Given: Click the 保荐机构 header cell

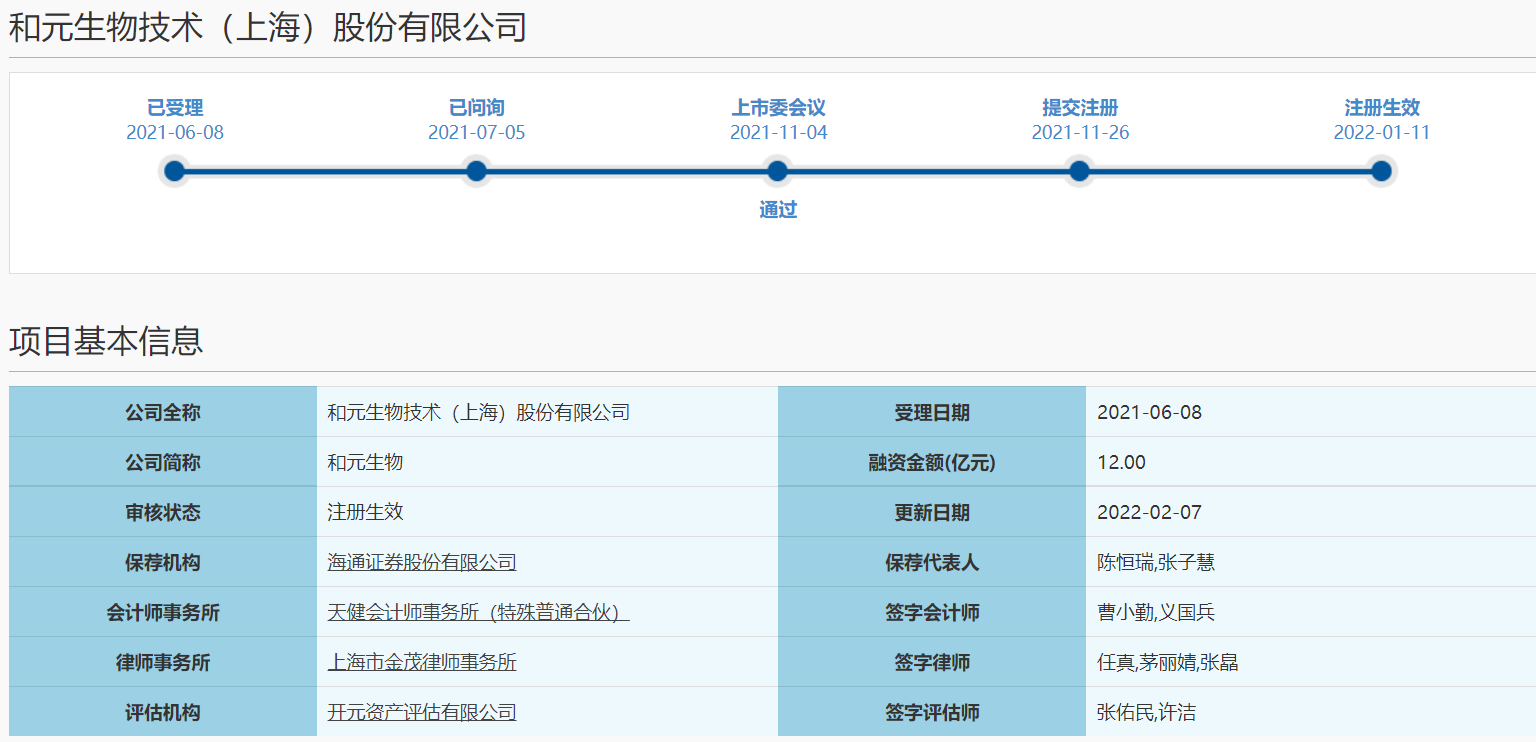Looking at the screenshot, I should (x=163, y=562).
